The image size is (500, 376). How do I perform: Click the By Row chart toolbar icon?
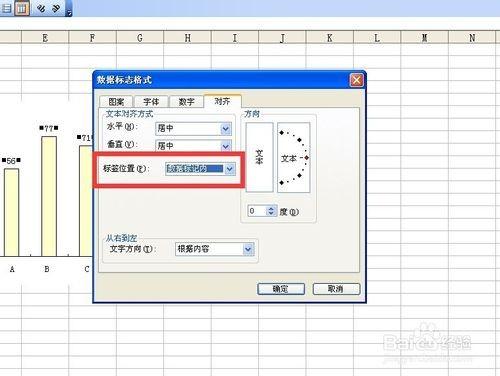[6, 7]
